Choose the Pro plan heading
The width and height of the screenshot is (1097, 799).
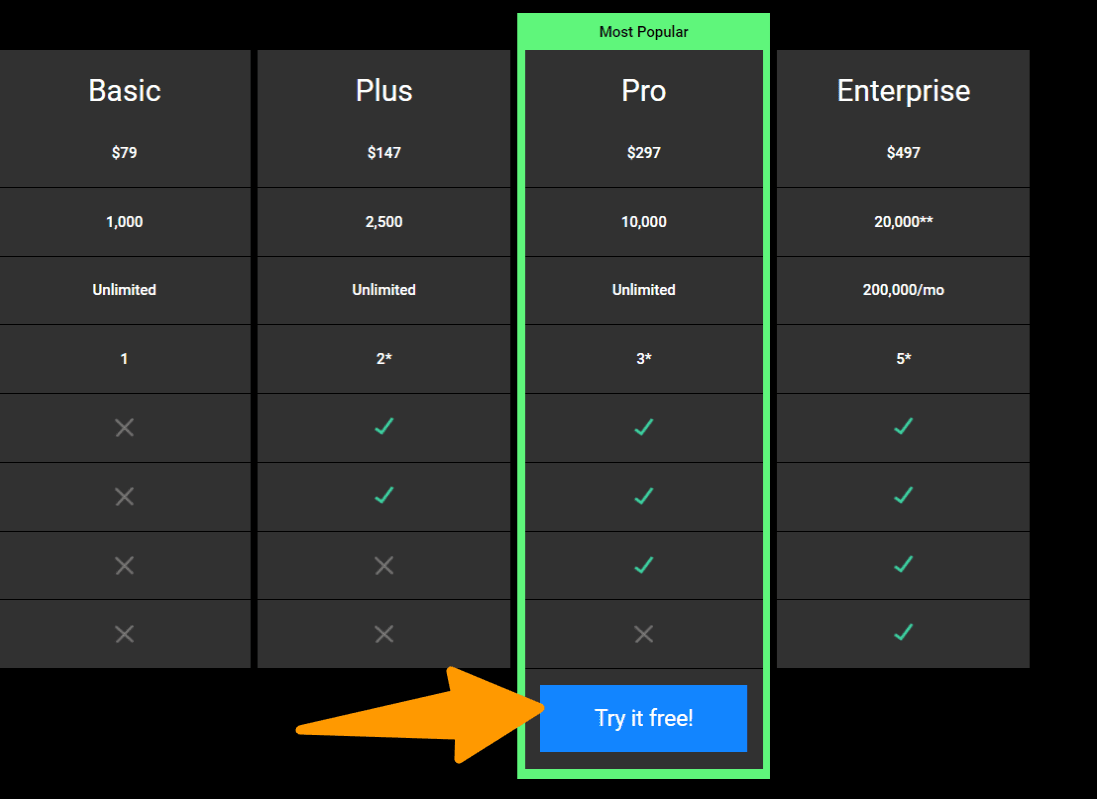click(644, 91)
